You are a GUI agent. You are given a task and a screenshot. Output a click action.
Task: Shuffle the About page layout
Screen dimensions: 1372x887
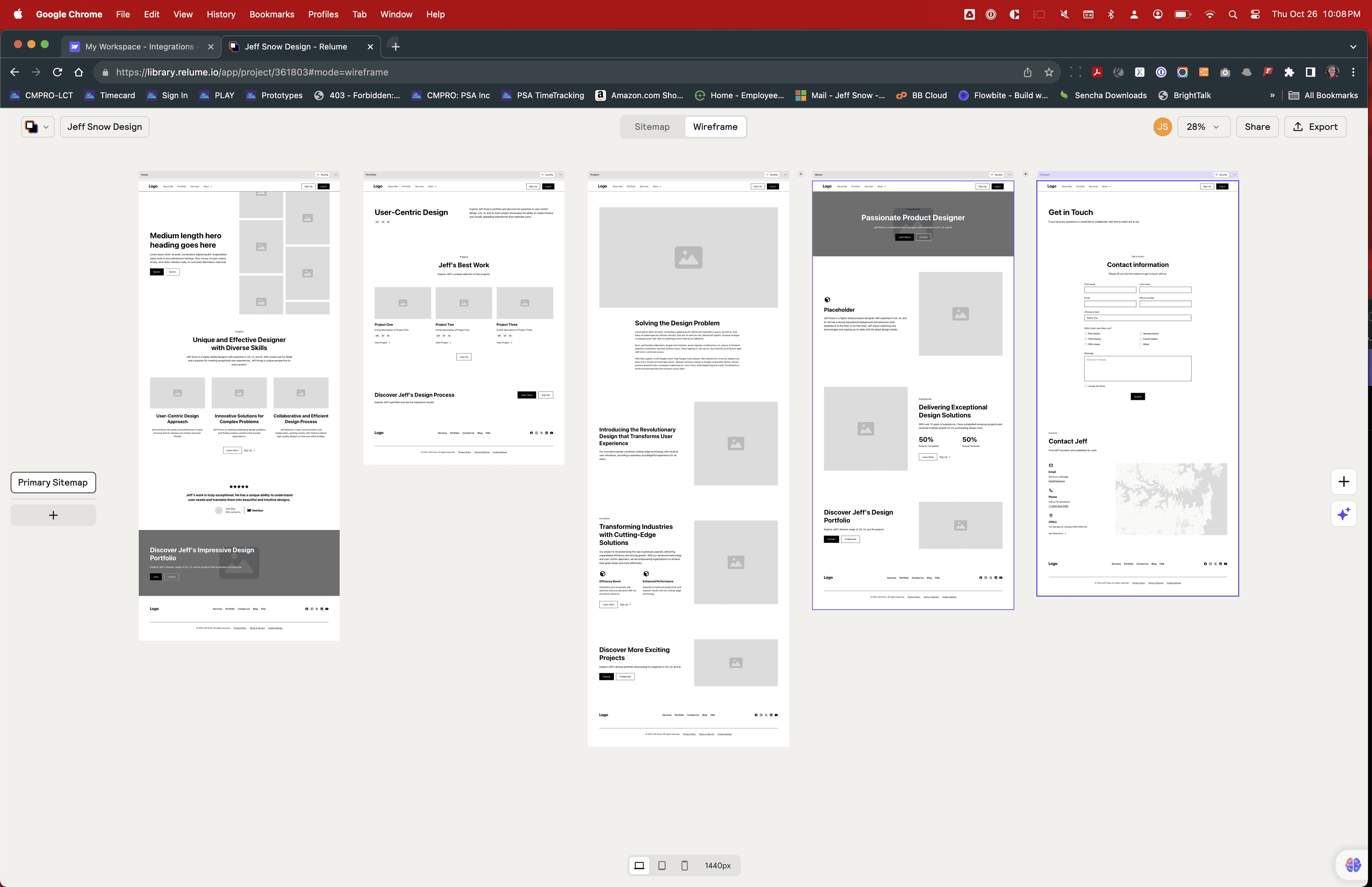pos(997,175)
